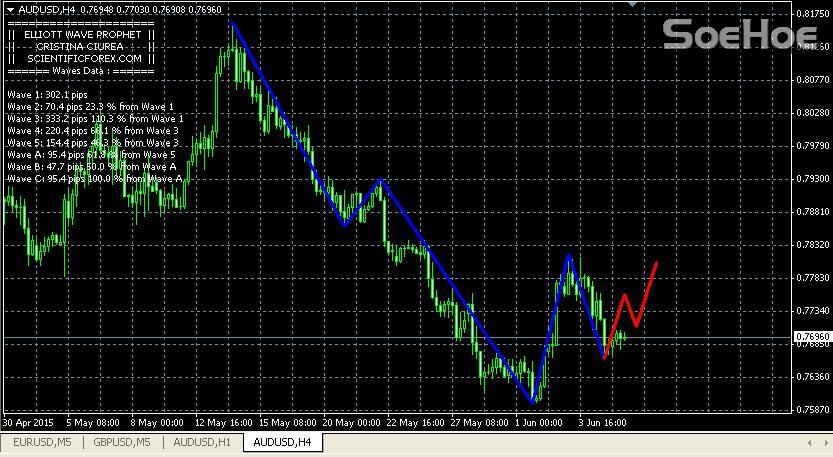Click the right arrow of the chart tab scroller
This screenshot has width=833, height=457.
coord(826,443)
